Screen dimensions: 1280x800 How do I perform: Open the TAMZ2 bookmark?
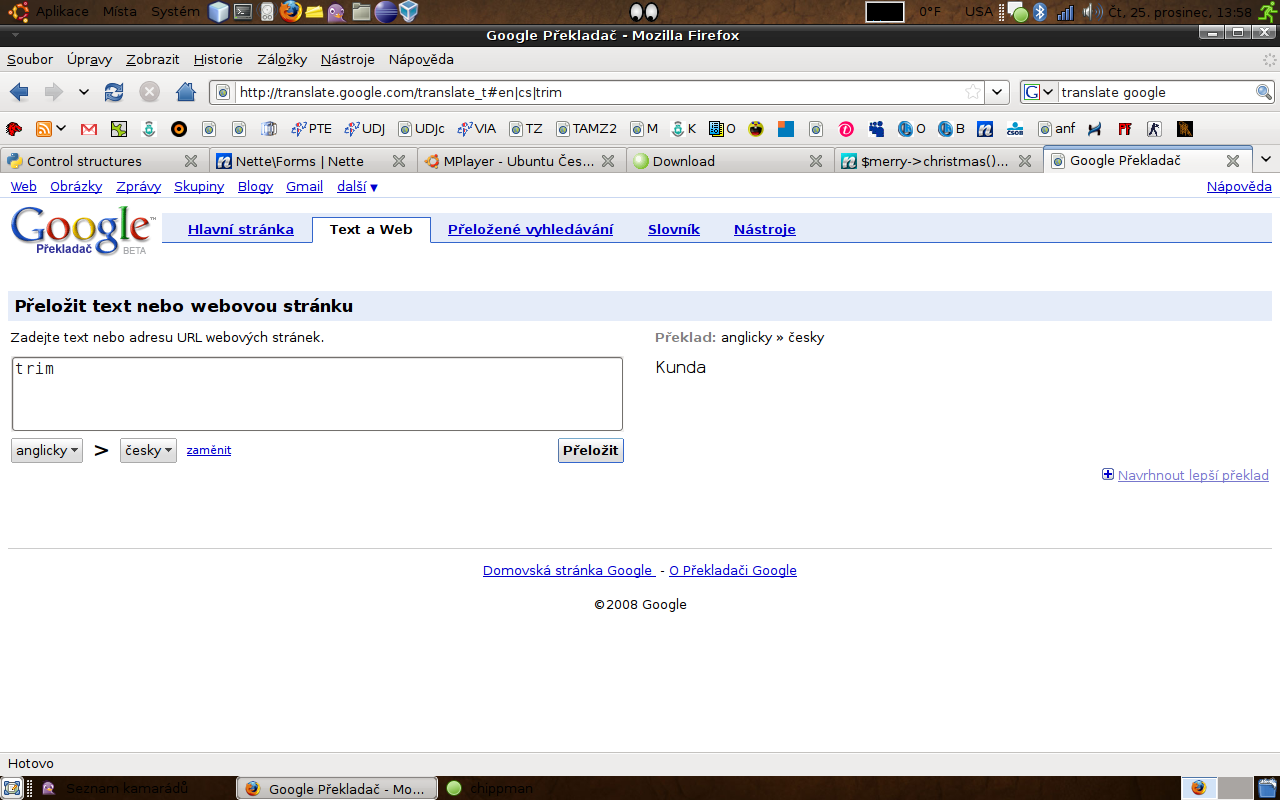coord(587,129)
